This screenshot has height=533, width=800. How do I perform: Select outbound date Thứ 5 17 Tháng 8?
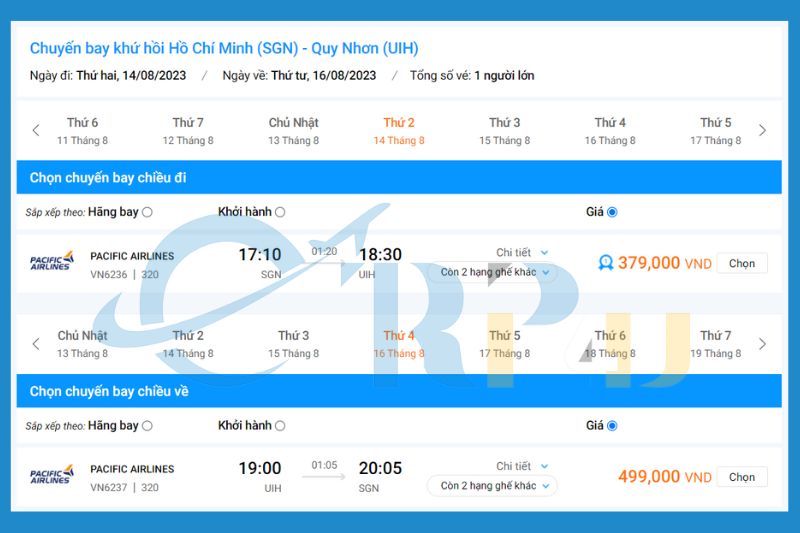716,131
